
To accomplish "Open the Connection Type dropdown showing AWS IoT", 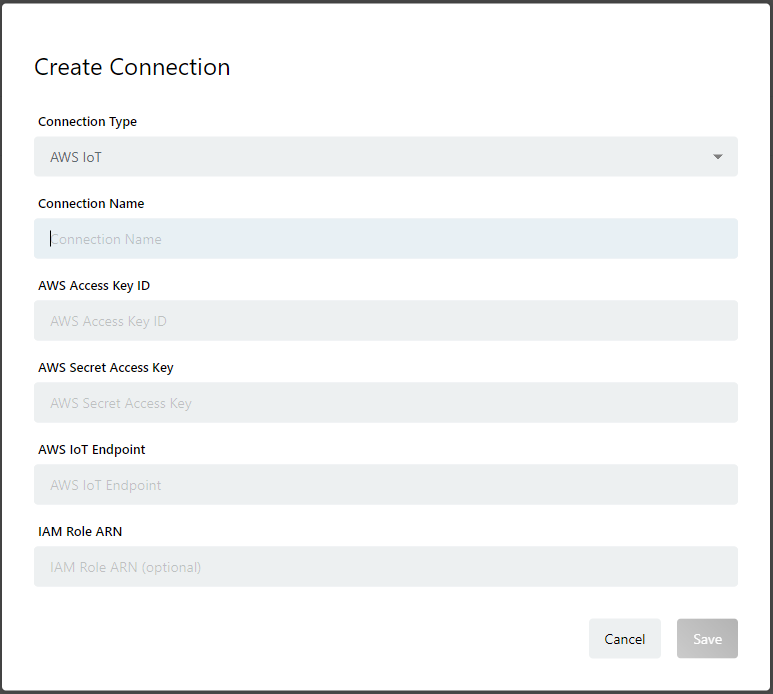I will tap(386, 157).
